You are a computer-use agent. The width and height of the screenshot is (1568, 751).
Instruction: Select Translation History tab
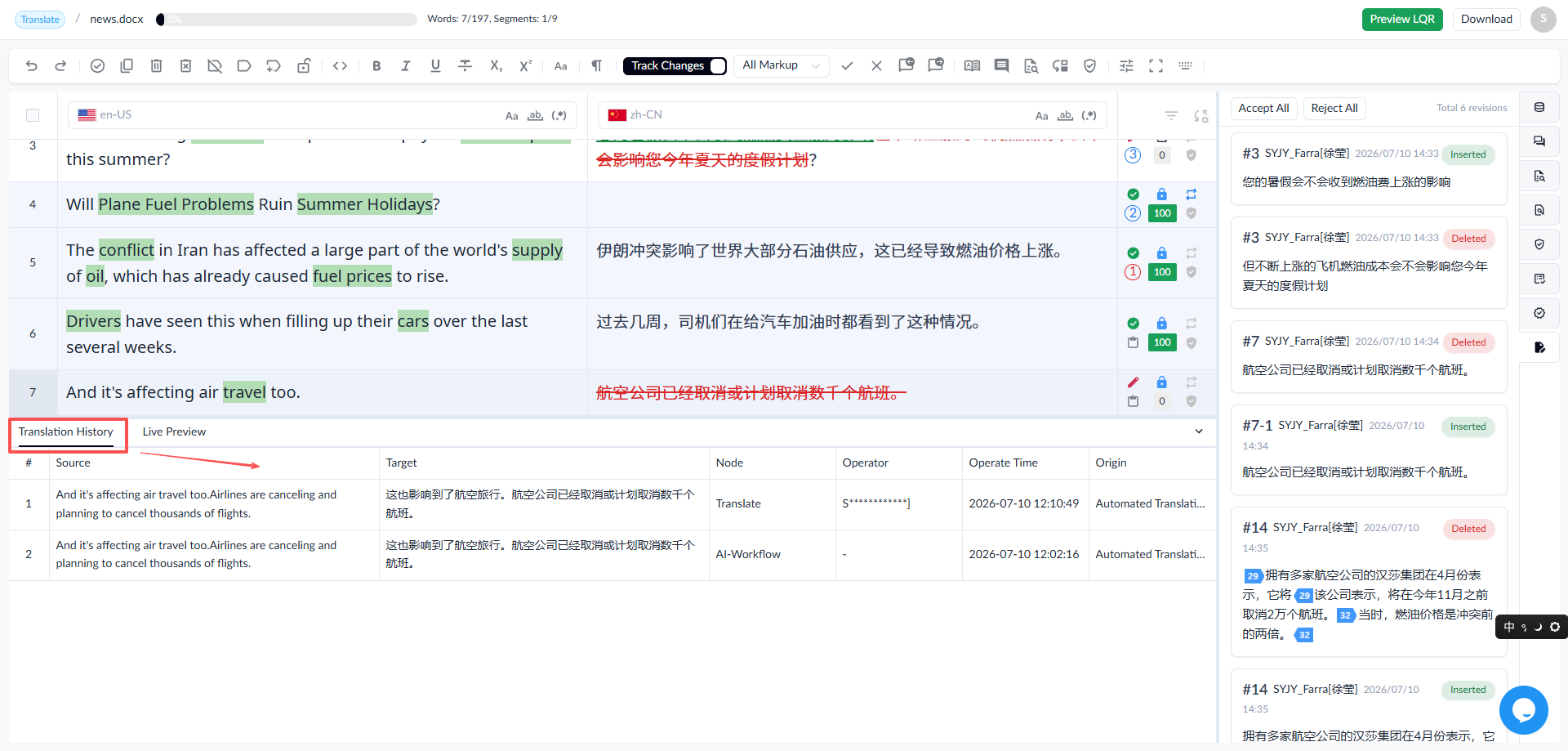(x=66, y=432)
